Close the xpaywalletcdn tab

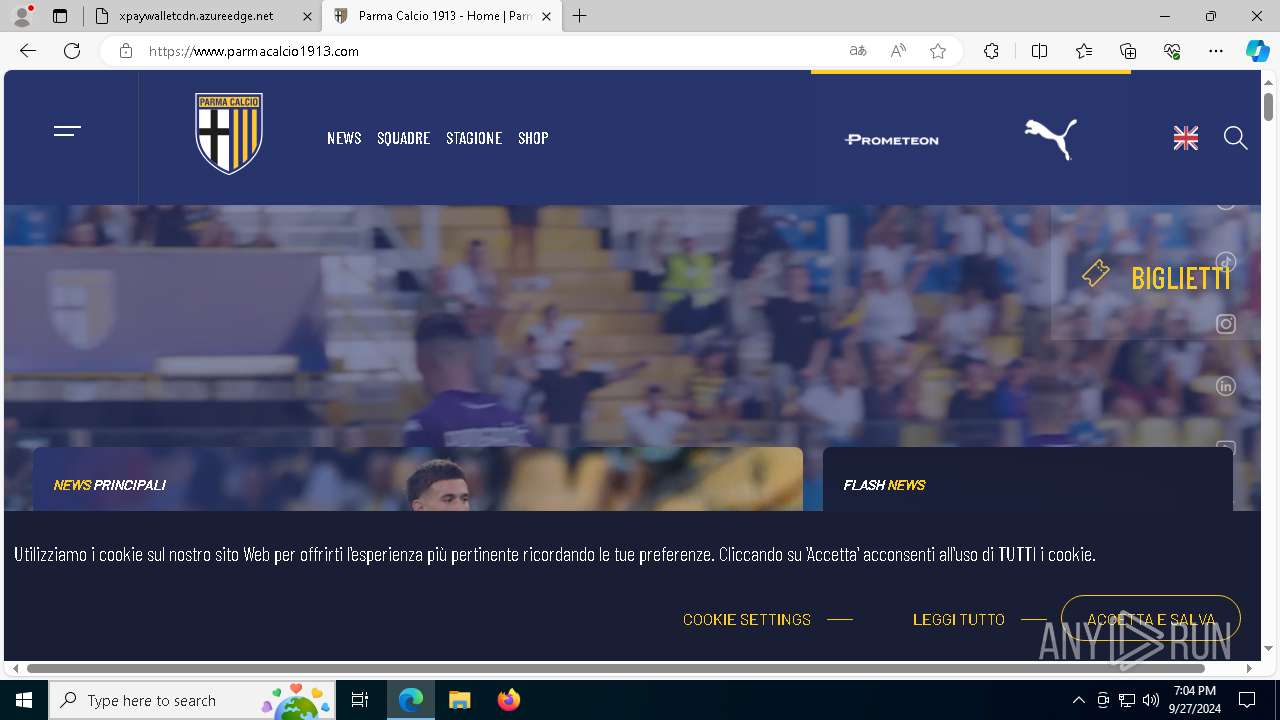(x=307, y=16)
